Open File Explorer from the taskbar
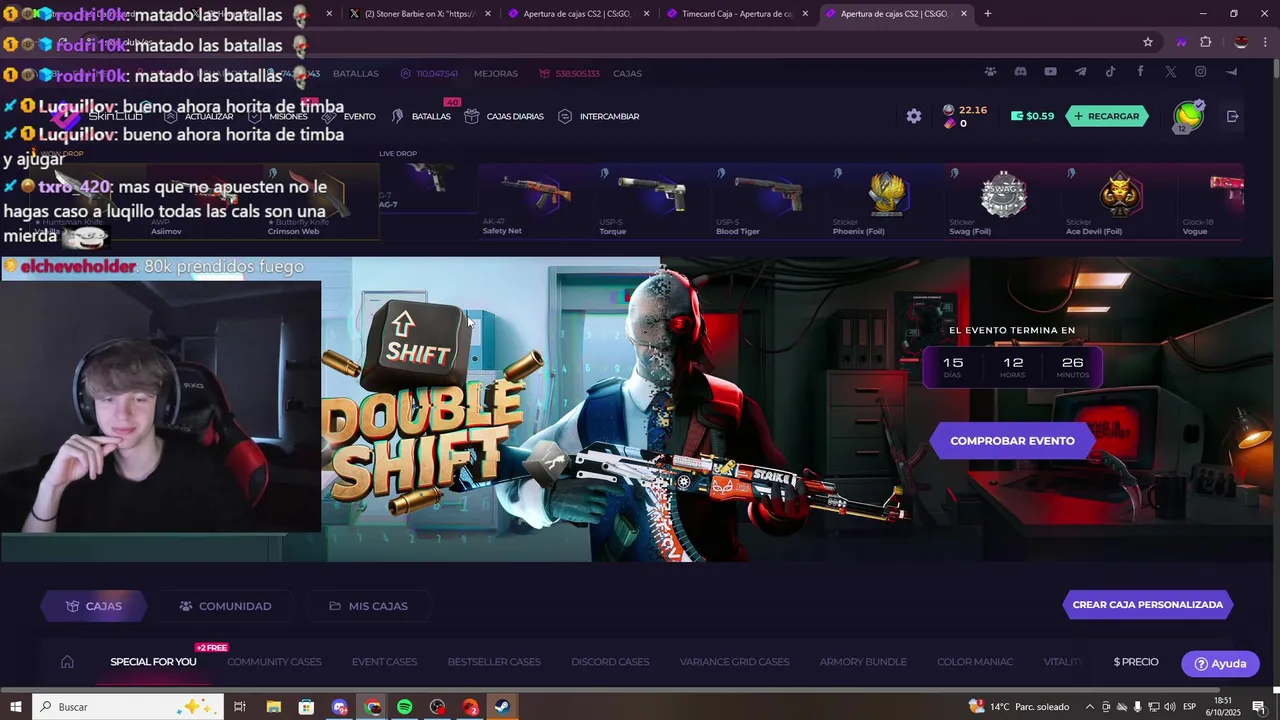Viewport: 1280px width, 720px height. (273, 707)
